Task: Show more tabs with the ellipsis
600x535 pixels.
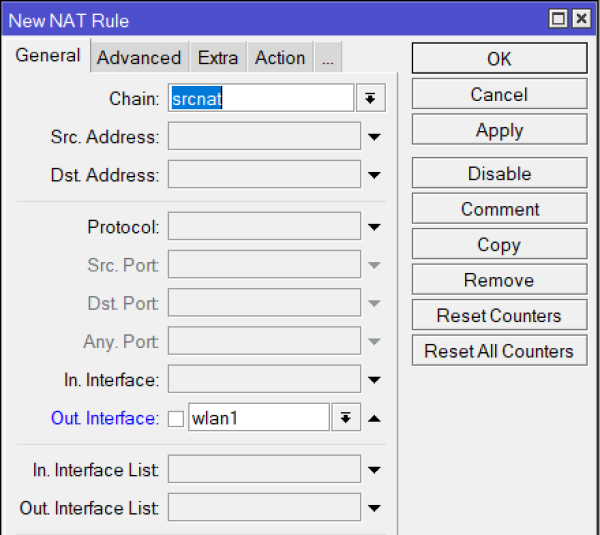Action: click(x=327, y=58)
